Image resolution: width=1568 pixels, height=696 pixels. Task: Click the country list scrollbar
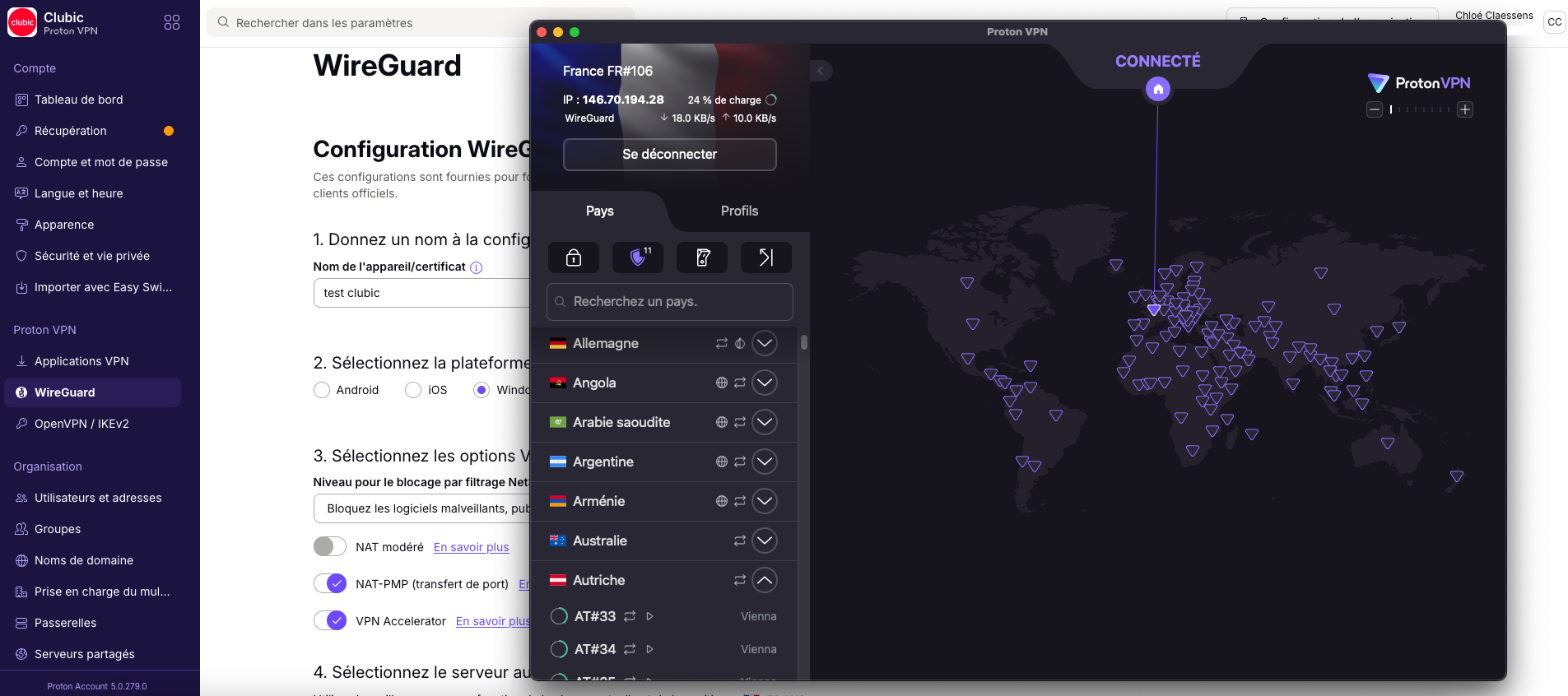pyautogui.click(x=804, y=341)
